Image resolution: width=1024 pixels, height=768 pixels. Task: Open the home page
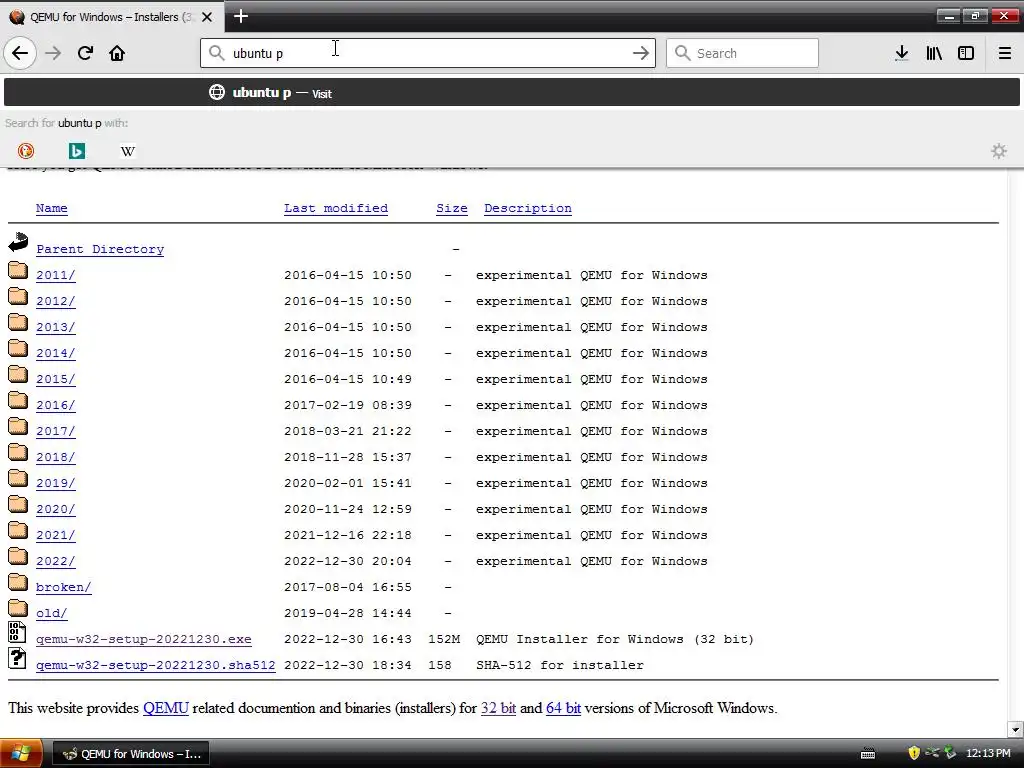pos(117,53)
